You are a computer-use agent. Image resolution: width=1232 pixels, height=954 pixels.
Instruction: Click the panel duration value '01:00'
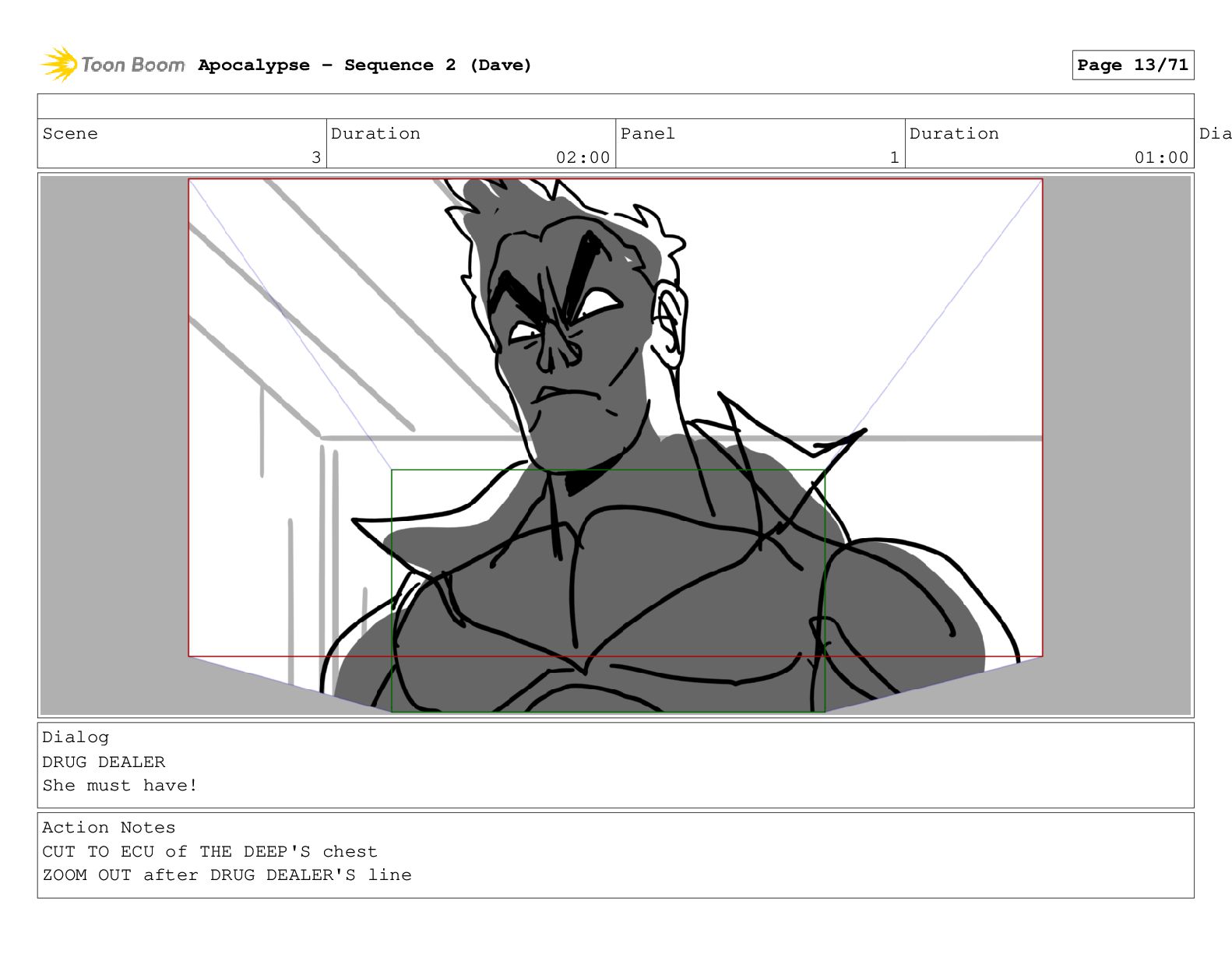coord(1161,157)
